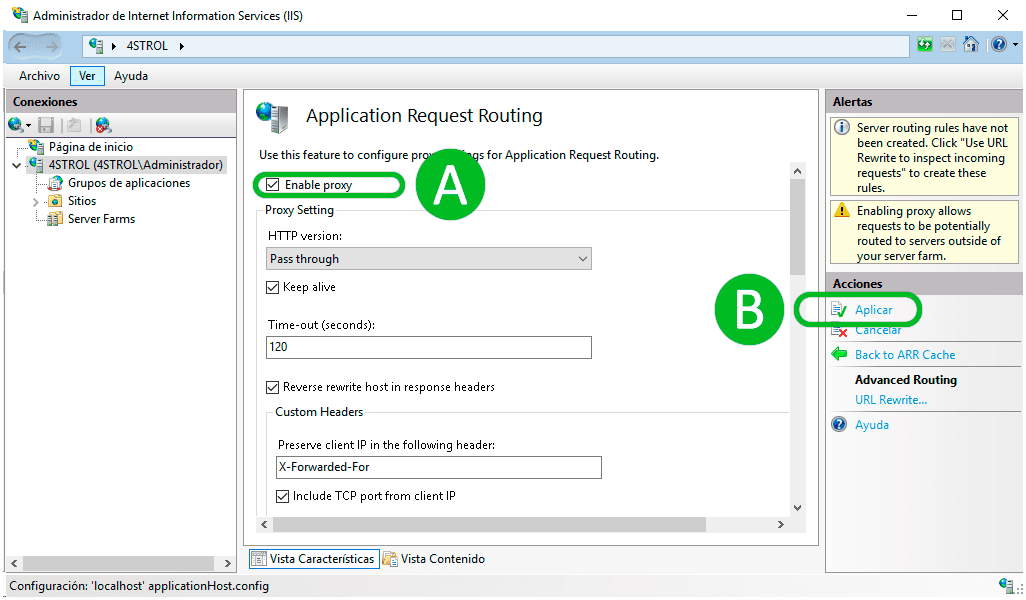The height and width of the screenshot is (600, 1026).
Task: Click the Time-out seconds input field
Action: 429,347
